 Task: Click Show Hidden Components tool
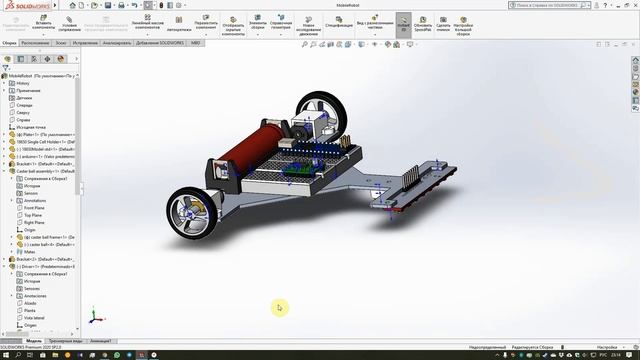(x=233, y=26)
